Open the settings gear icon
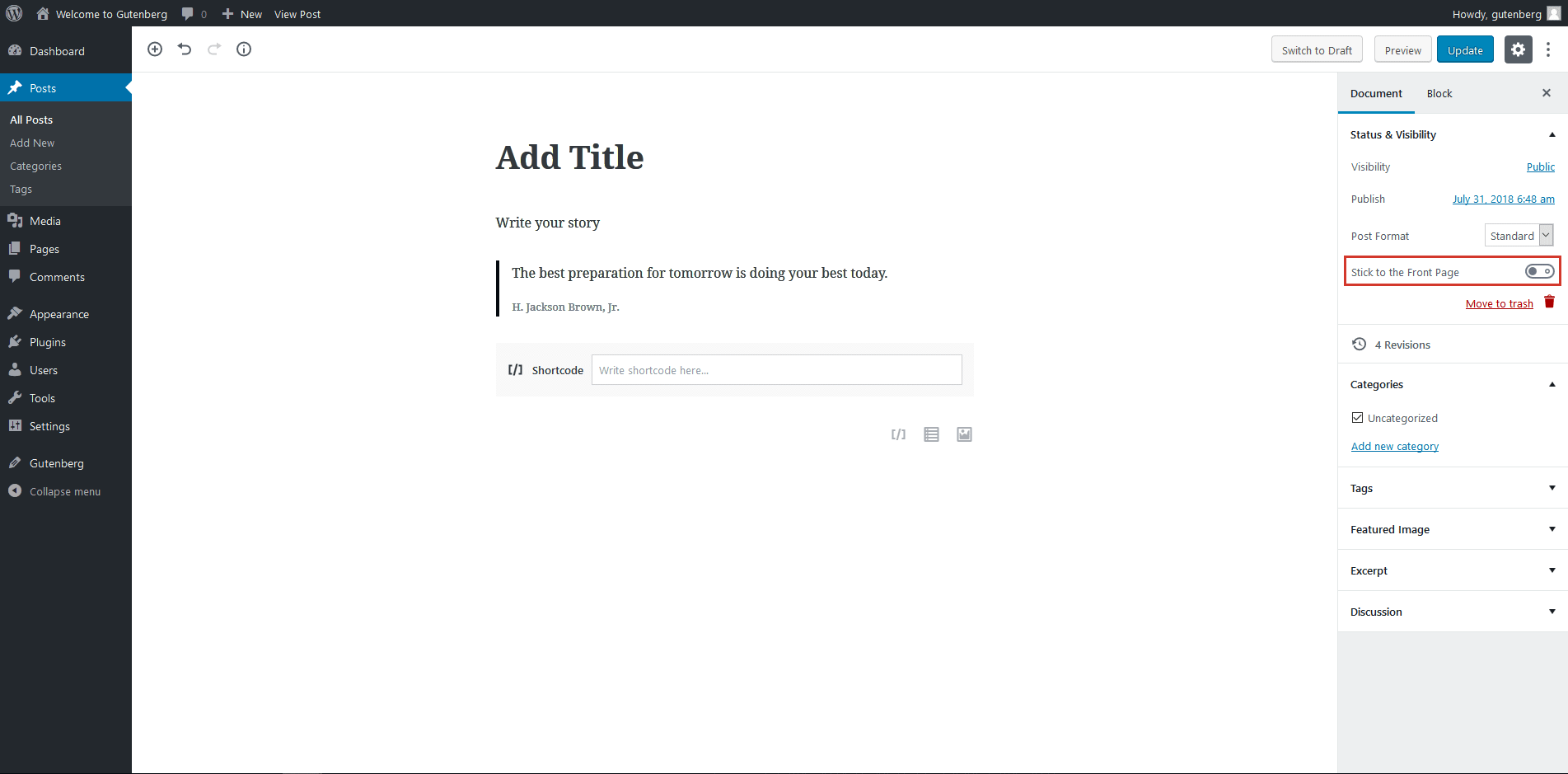Screen dimensions: 1568x774 (x=1518, y=49)
